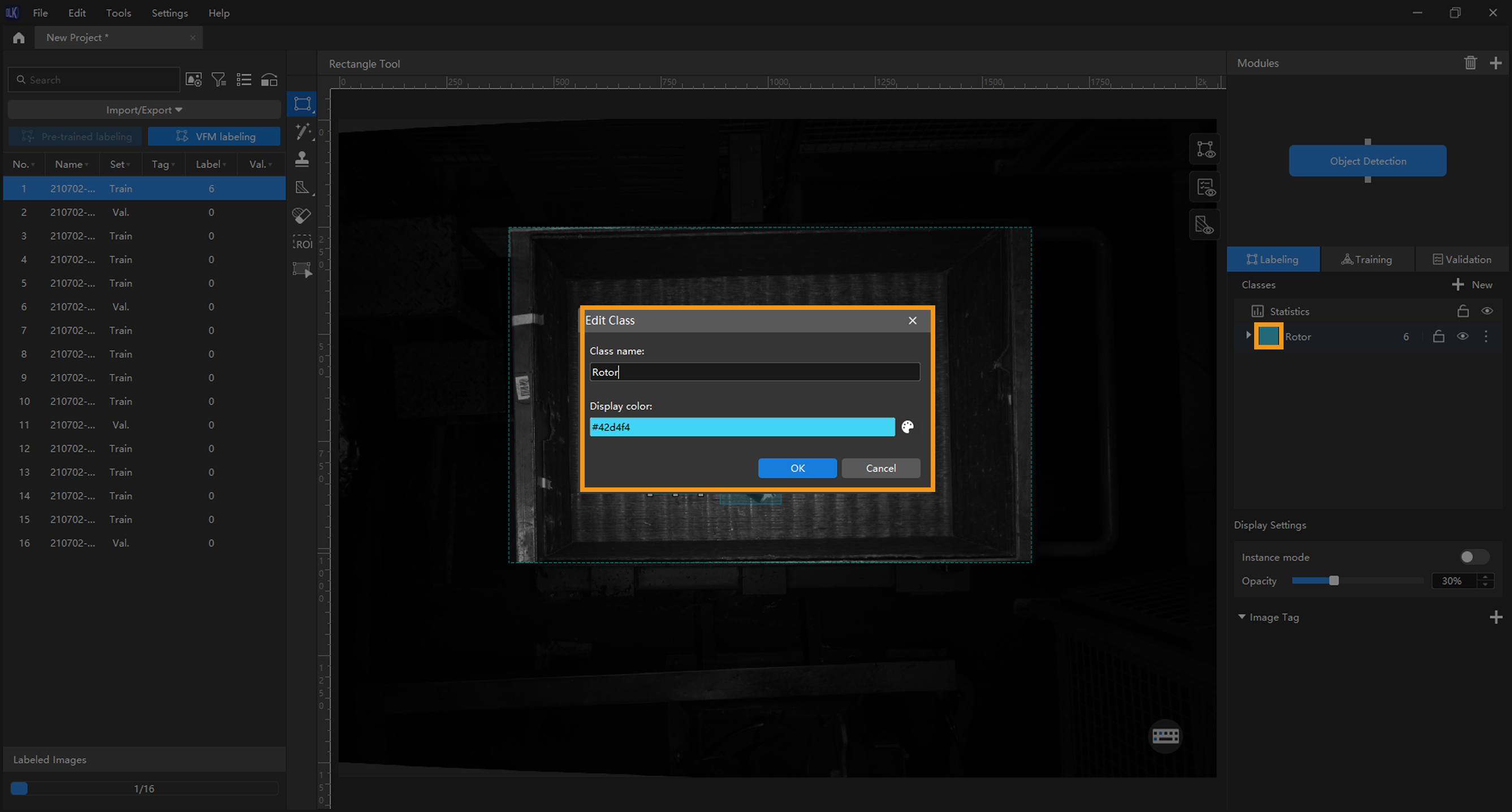This screenshot has height=812, width=1512.
Task: Select the eraser tool in toolbar
Action: 302,215
